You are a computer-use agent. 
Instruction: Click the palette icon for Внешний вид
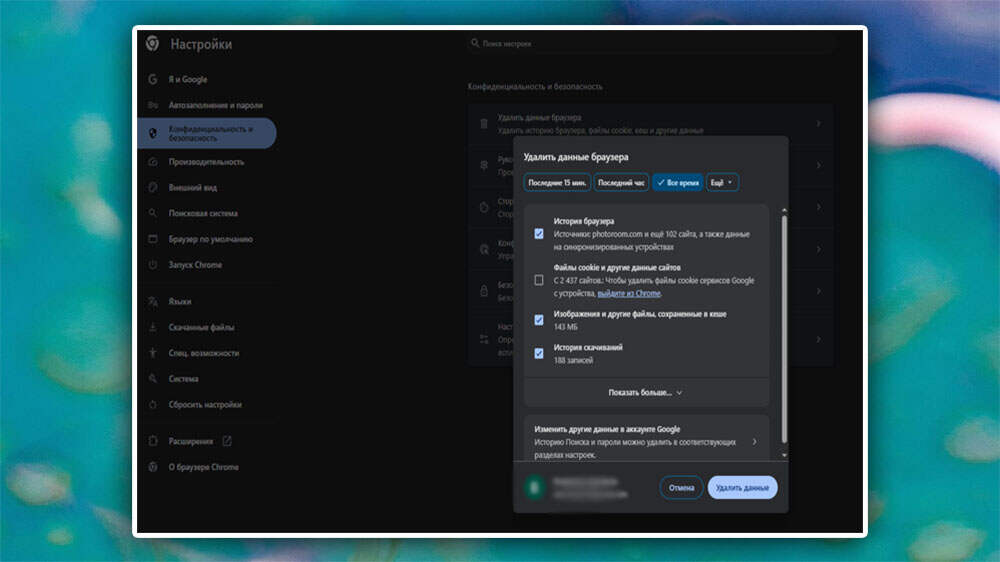coord(153,187)
